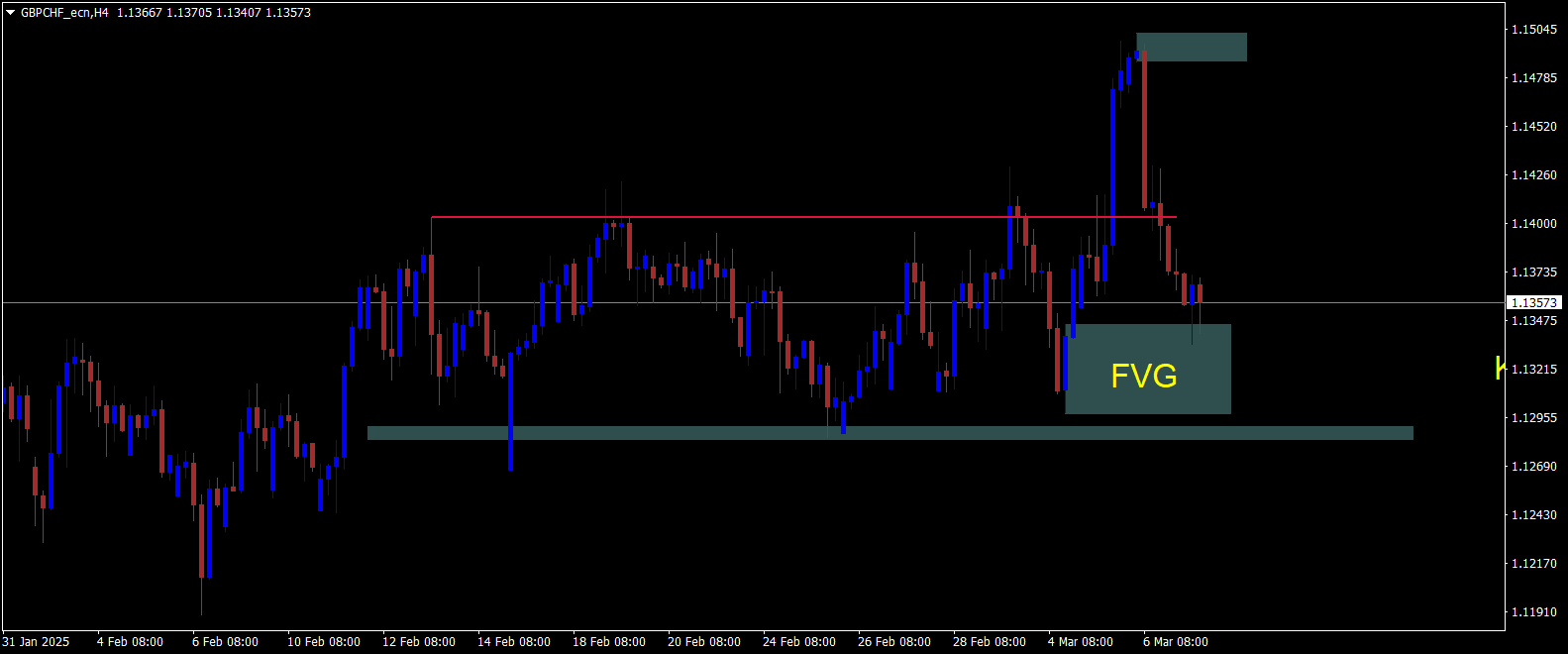This screenshot has width=1568, height=654.
Task: Click the 1.12170 price scale label
Action: pos(1533,564)
